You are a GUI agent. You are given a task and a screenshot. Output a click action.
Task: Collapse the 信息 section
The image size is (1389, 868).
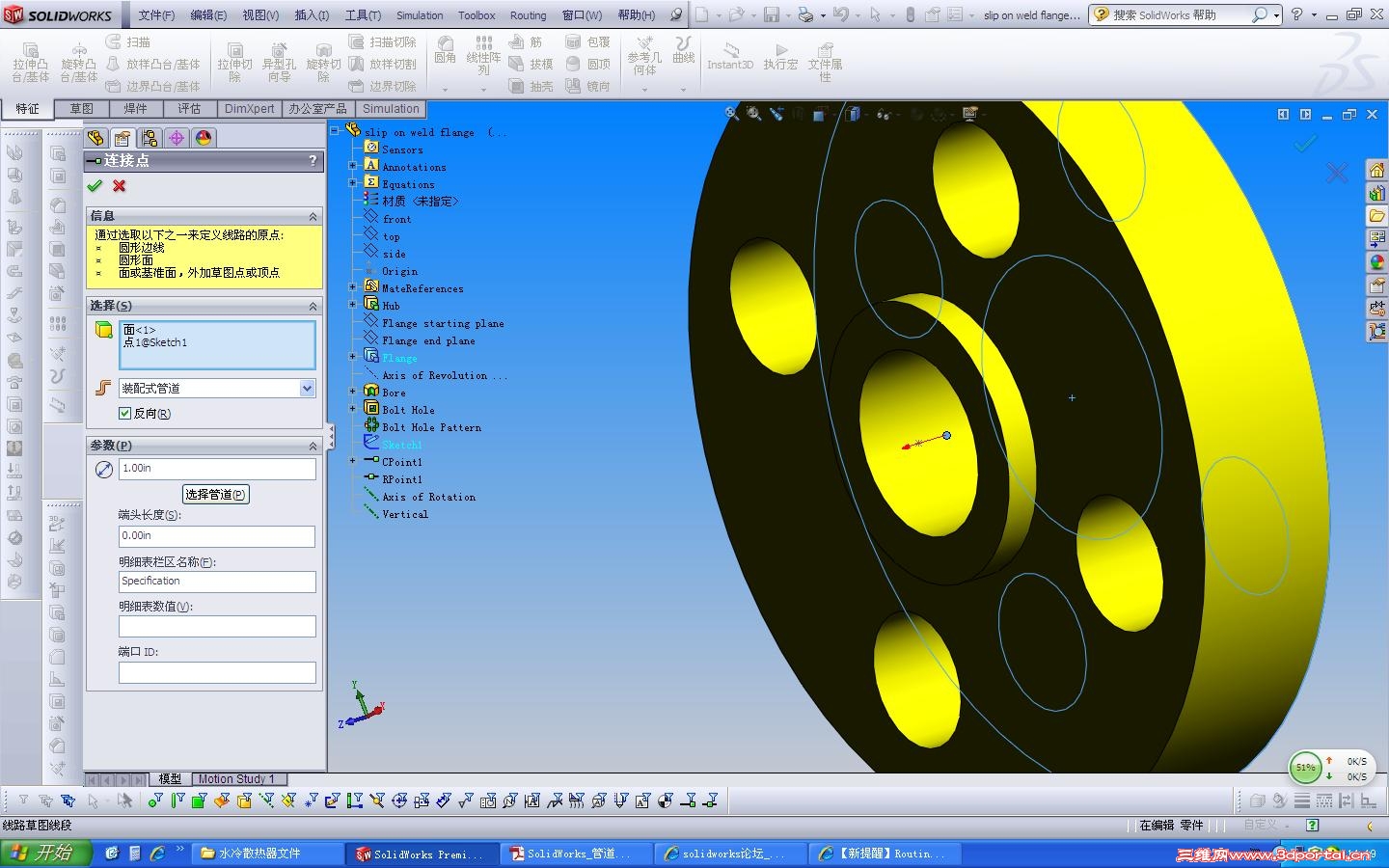[313, 216]
